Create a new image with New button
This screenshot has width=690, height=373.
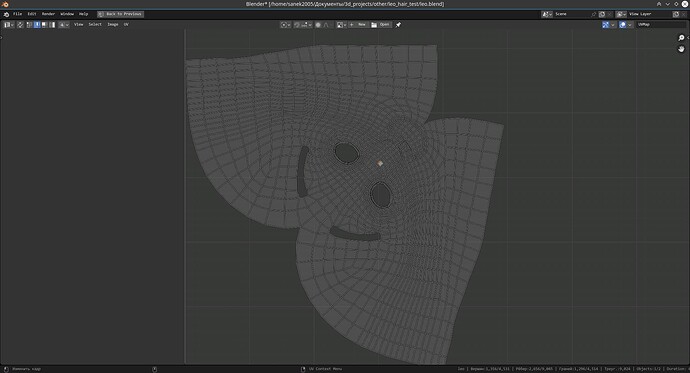[x=359, y=25]
